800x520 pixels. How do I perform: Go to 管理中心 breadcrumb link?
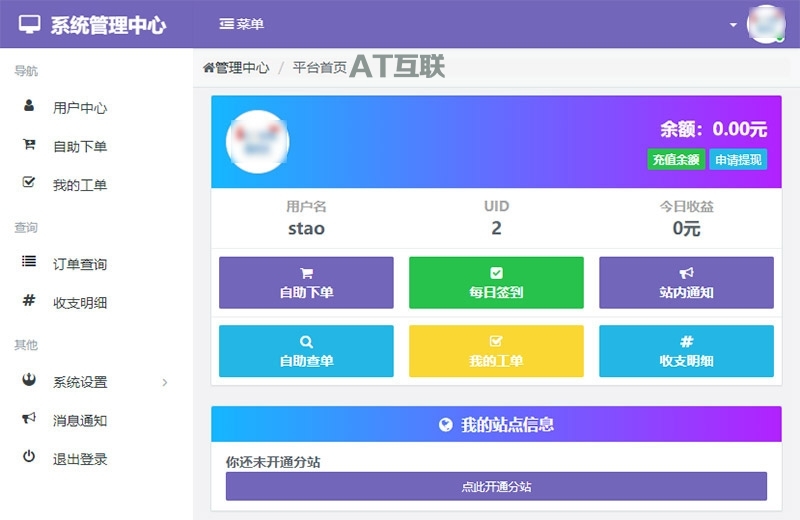click(236, 67)
